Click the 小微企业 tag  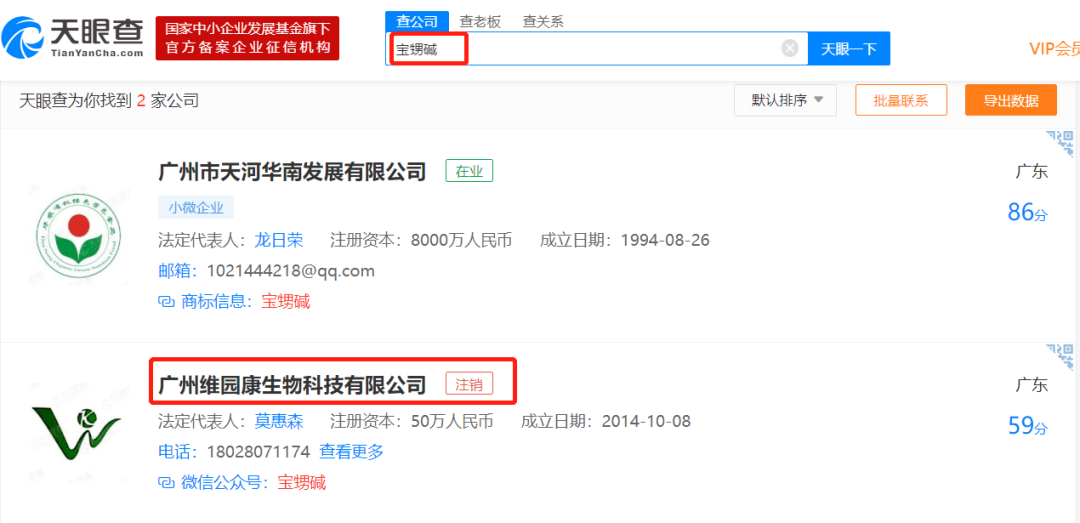point(196,207)
